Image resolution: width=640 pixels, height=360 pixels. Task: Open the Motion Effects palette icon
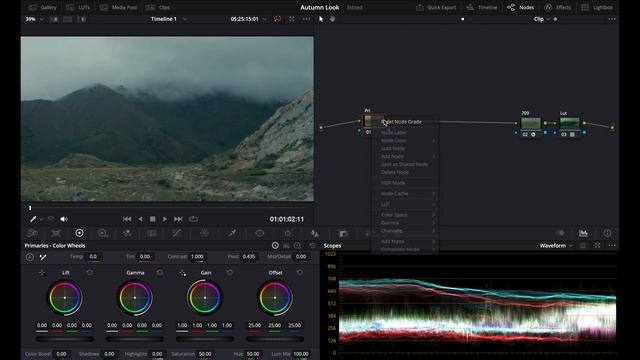click(x=151, y=233)
